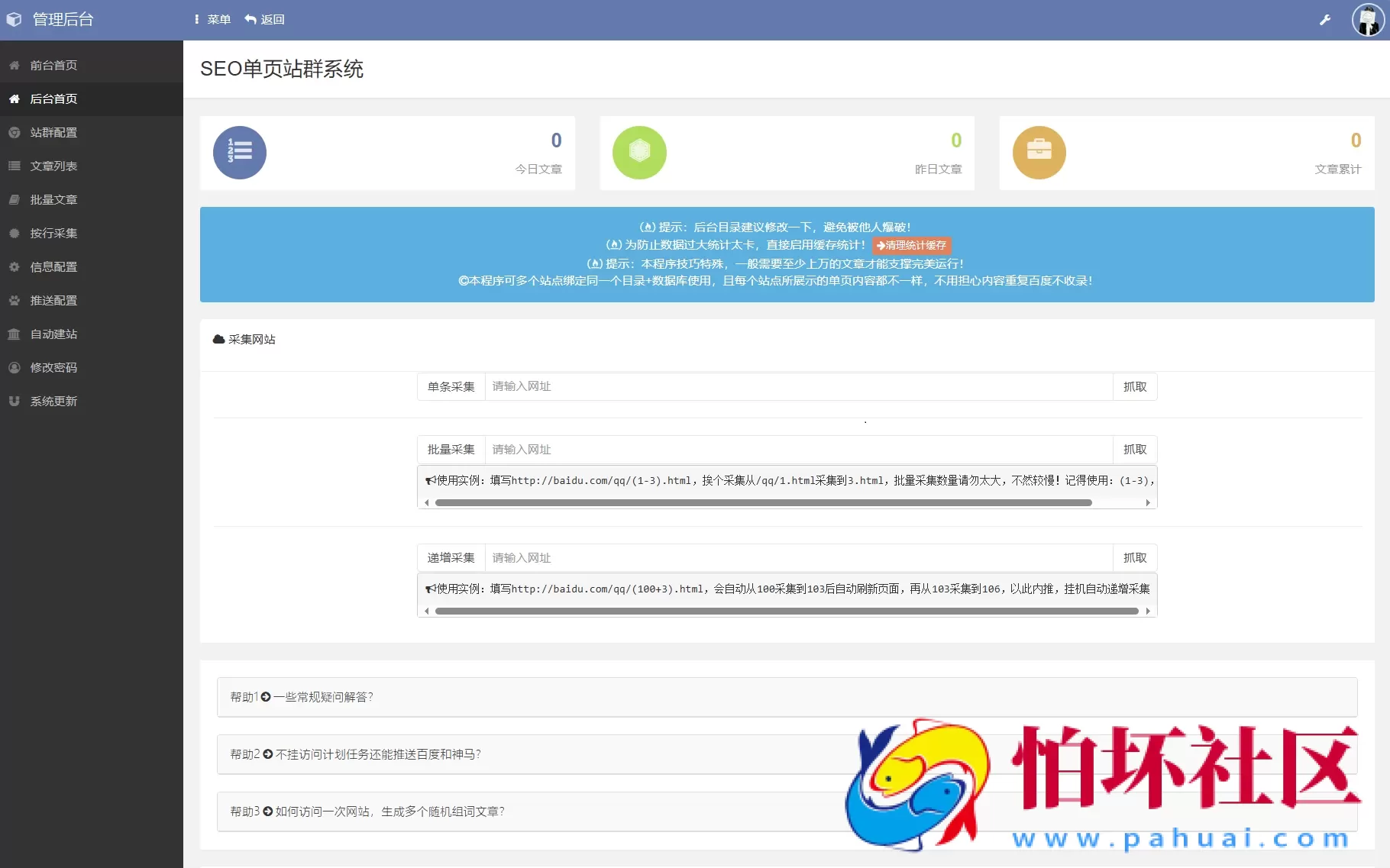Trigger the 系统更新 update icon

pos(14,401)
